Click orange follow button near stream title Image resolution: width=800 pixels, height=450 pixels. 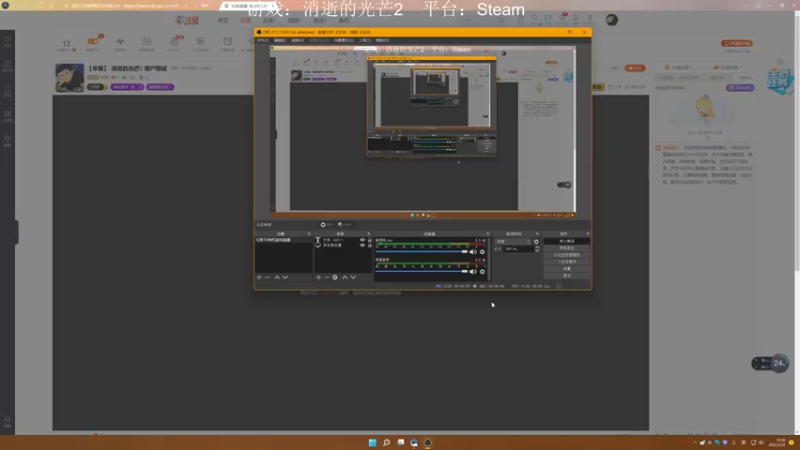coord(635,68)
